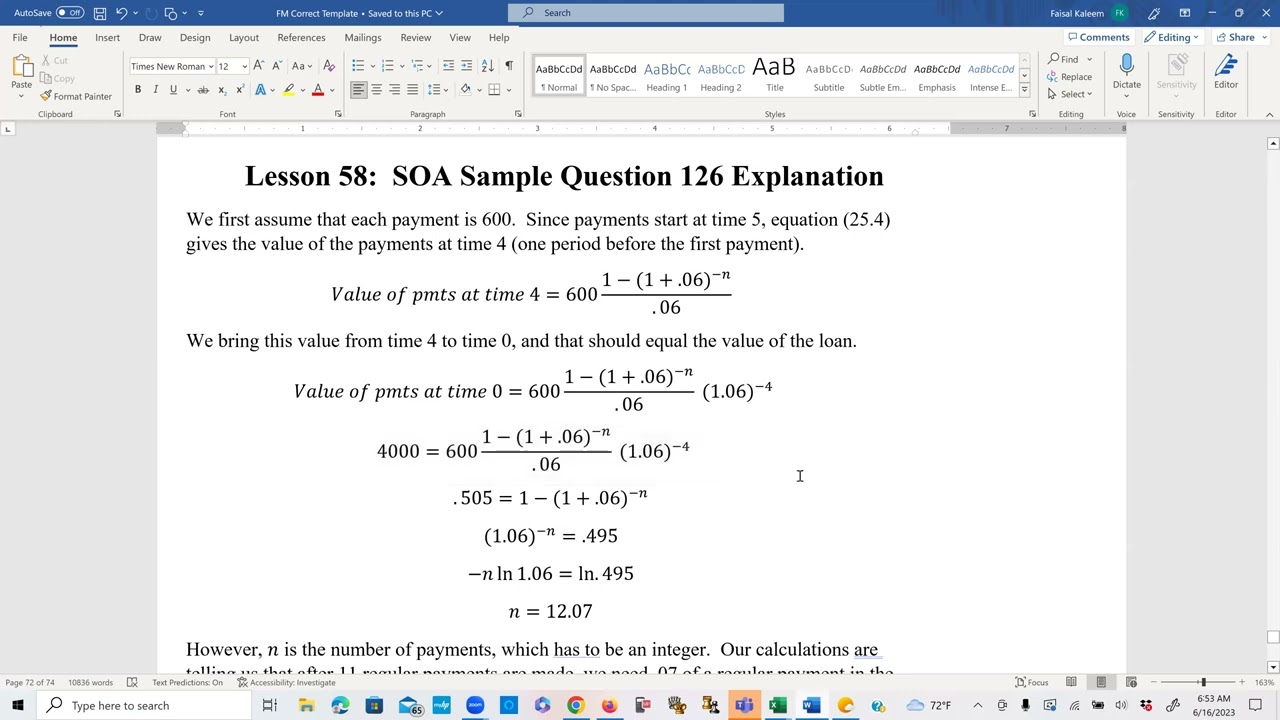
Task: Open the References tab
Action: tap(301, 37)
